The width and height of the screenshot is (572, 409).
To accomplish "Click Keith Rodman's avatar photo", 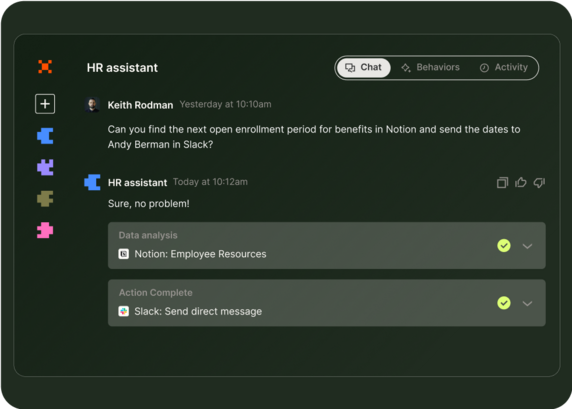I will (x=92, y=105).
